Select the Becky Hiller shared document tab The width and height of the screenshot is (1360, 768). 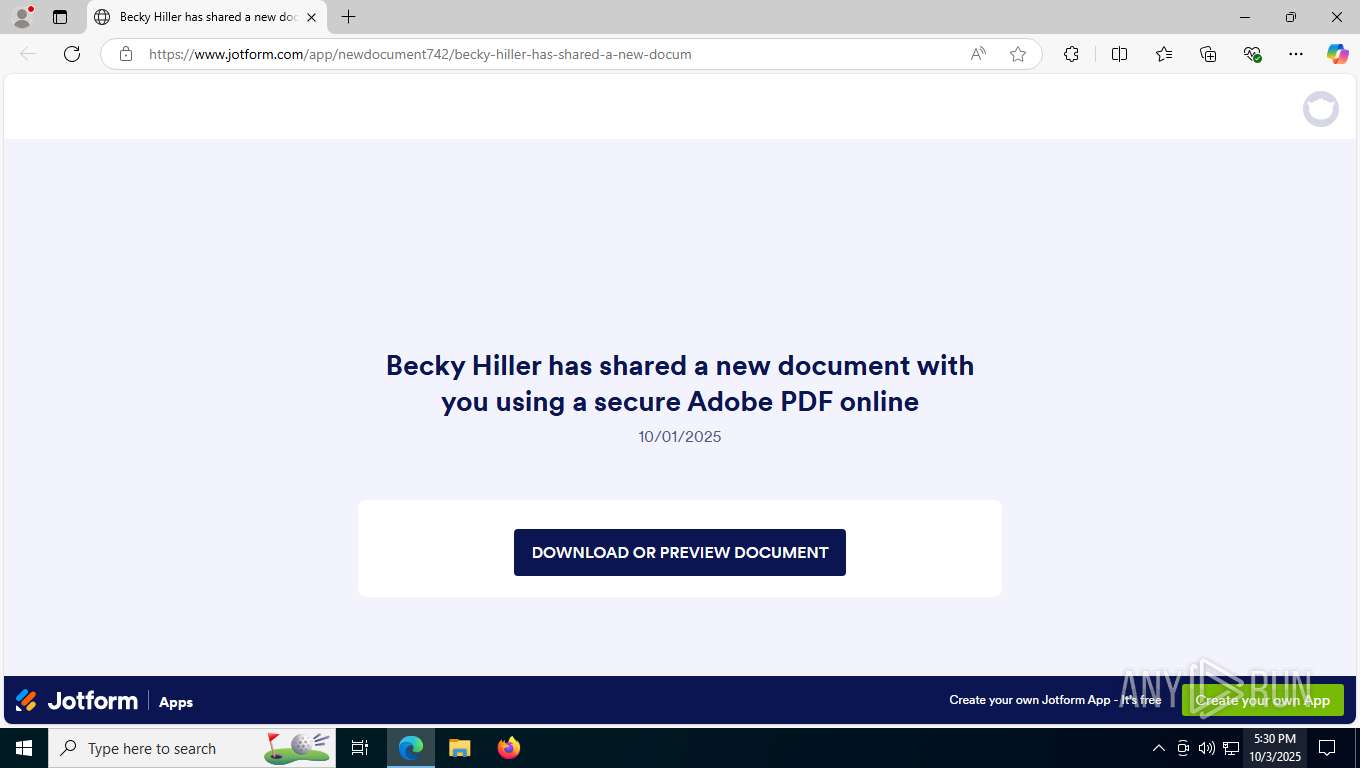pyautogui.click(x=207, y=17)
